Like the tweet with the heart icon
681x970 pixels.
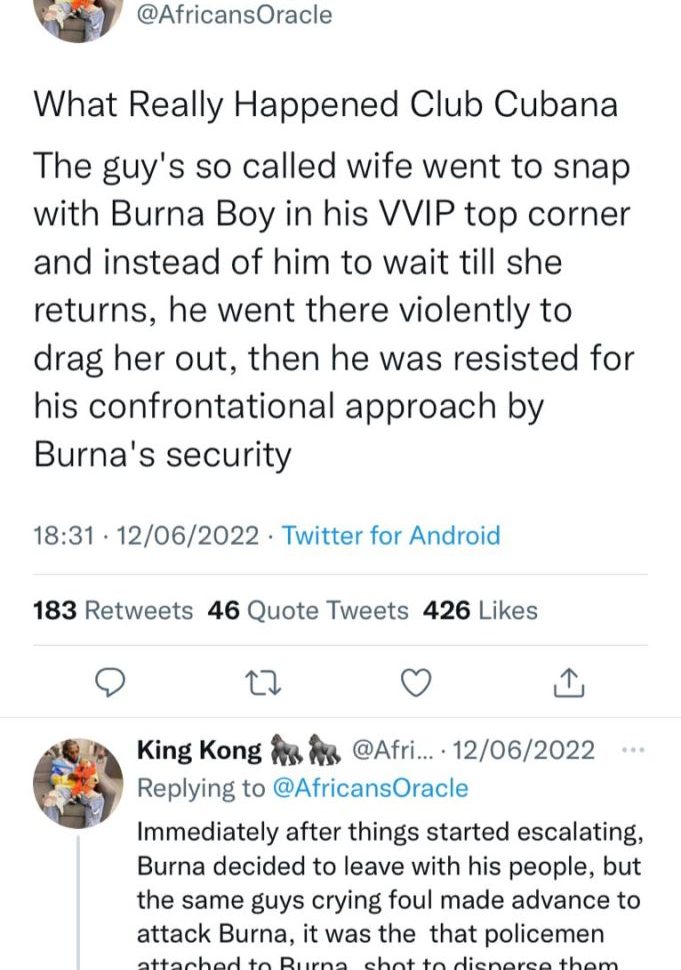click(415, 682)
